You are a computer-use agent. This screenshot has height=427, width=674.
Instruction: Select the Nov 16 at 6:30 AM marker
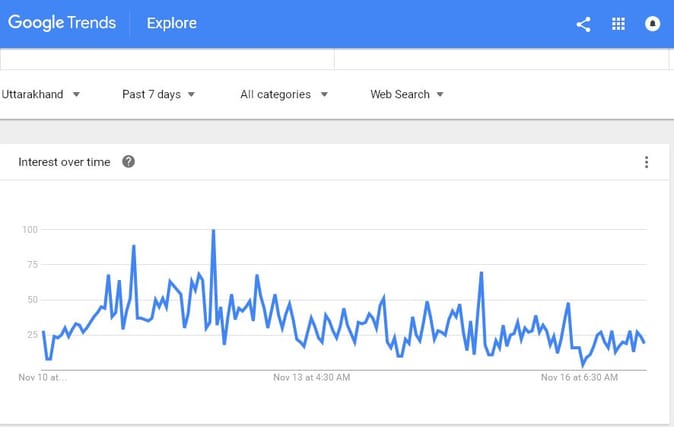pos(579,378)
